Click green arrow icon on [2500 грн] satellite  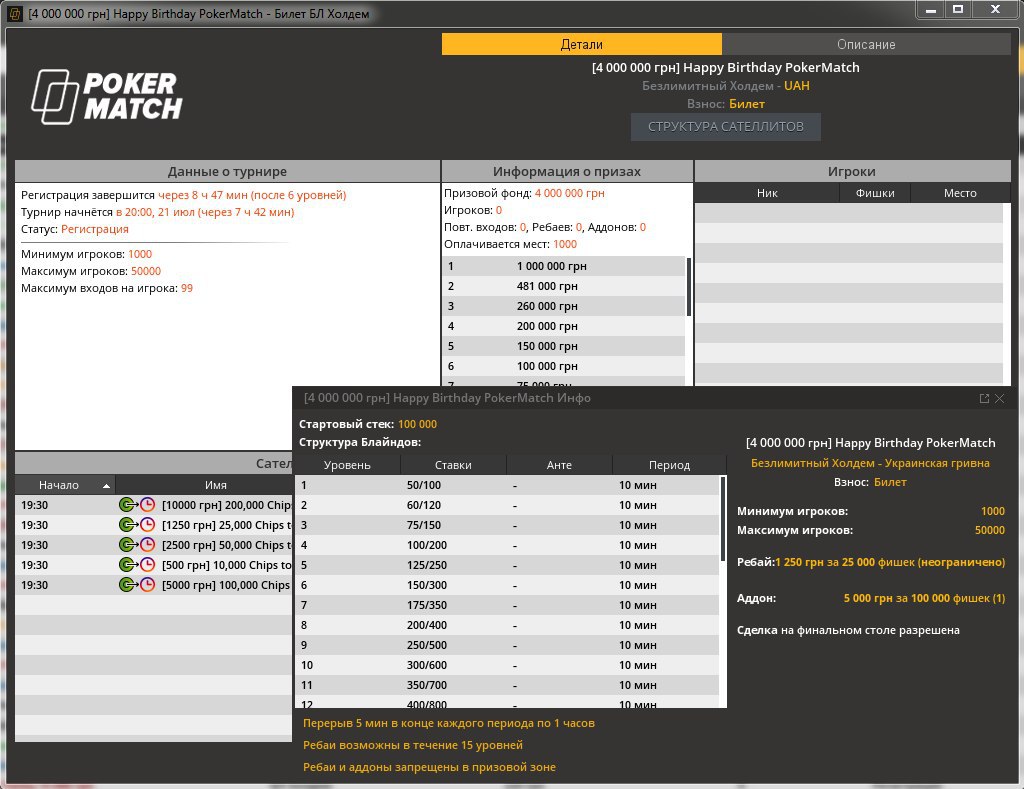click(x=127, y=545)
